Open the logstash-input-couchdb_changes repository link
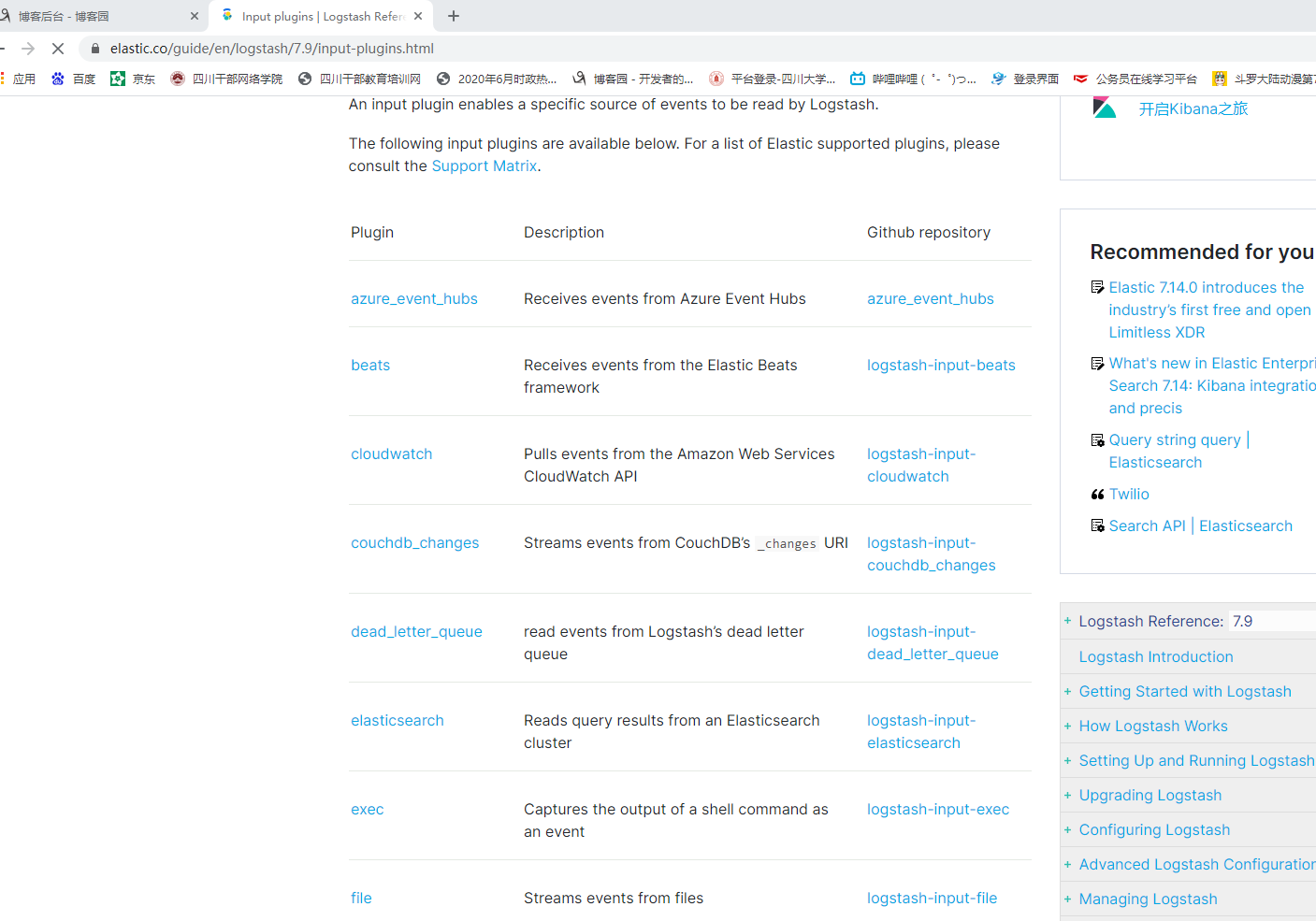 932,554
